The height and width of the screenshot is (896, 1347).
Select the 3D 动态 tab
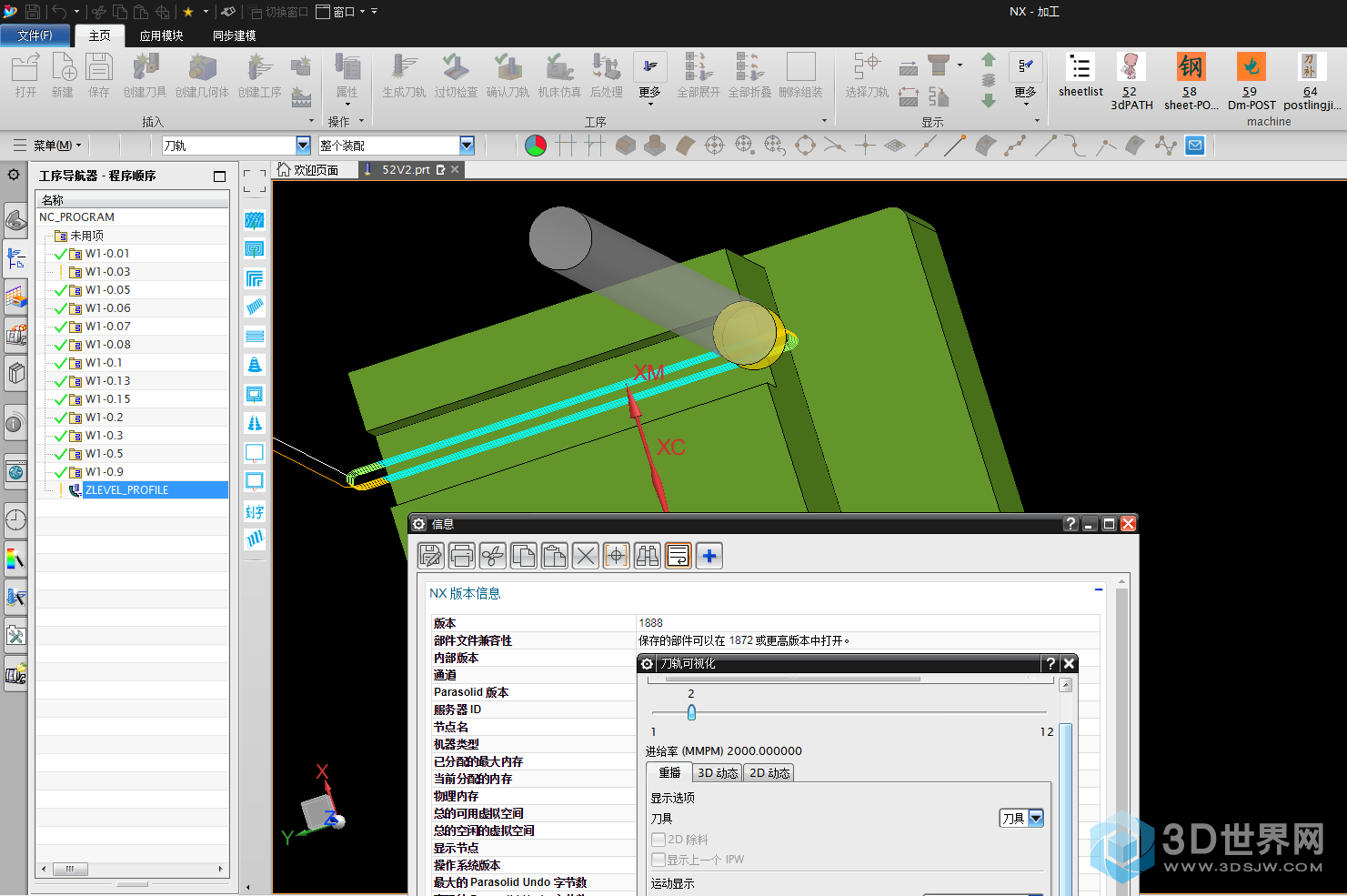[718, 773]
